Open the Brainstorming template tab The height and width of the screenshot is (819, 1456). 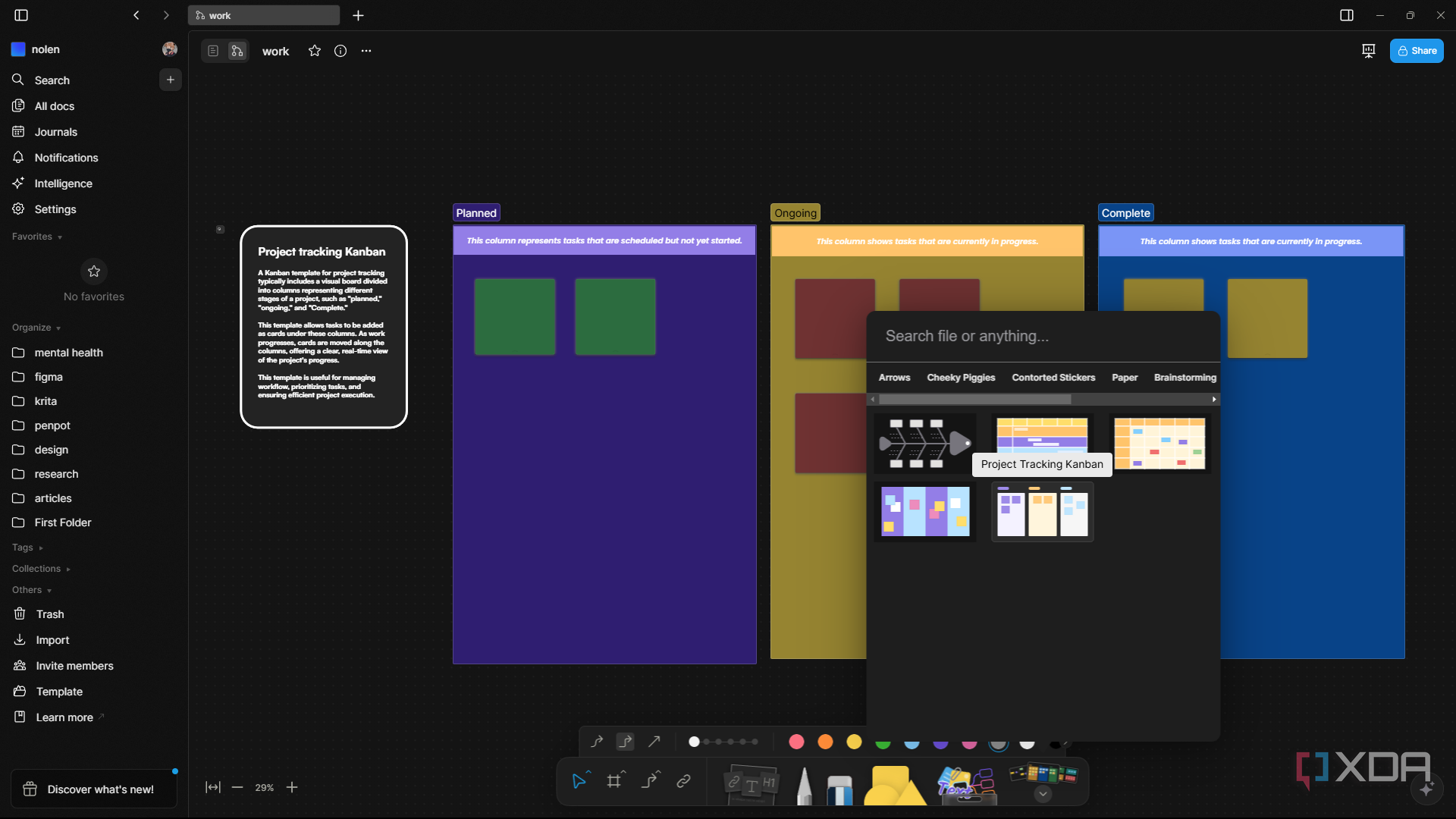(1185, 378)
